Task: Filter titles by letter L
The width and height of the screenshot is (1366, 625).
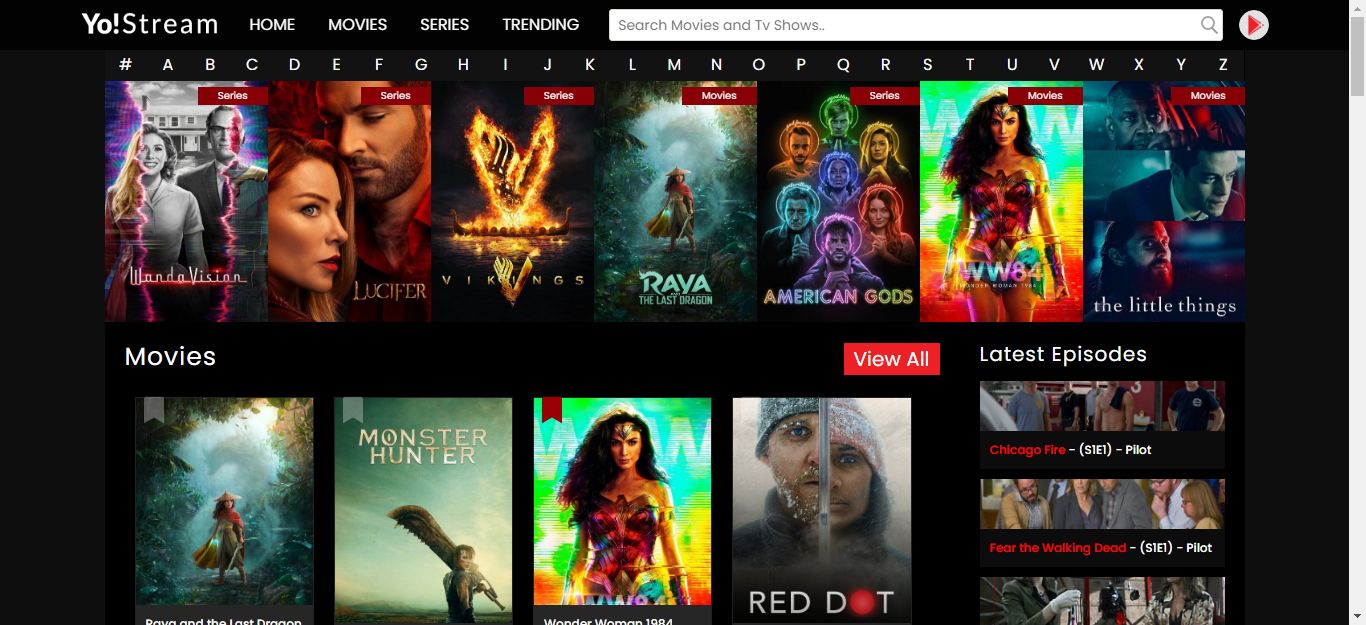Action: coord(632,64)
